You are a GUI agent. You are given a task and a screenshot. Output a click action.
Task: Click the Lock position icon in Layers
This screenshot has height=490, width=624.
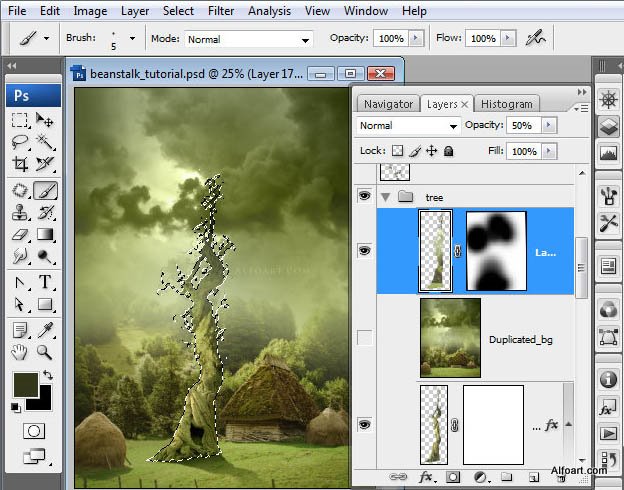pyautogui.click(x=432, y=151)
